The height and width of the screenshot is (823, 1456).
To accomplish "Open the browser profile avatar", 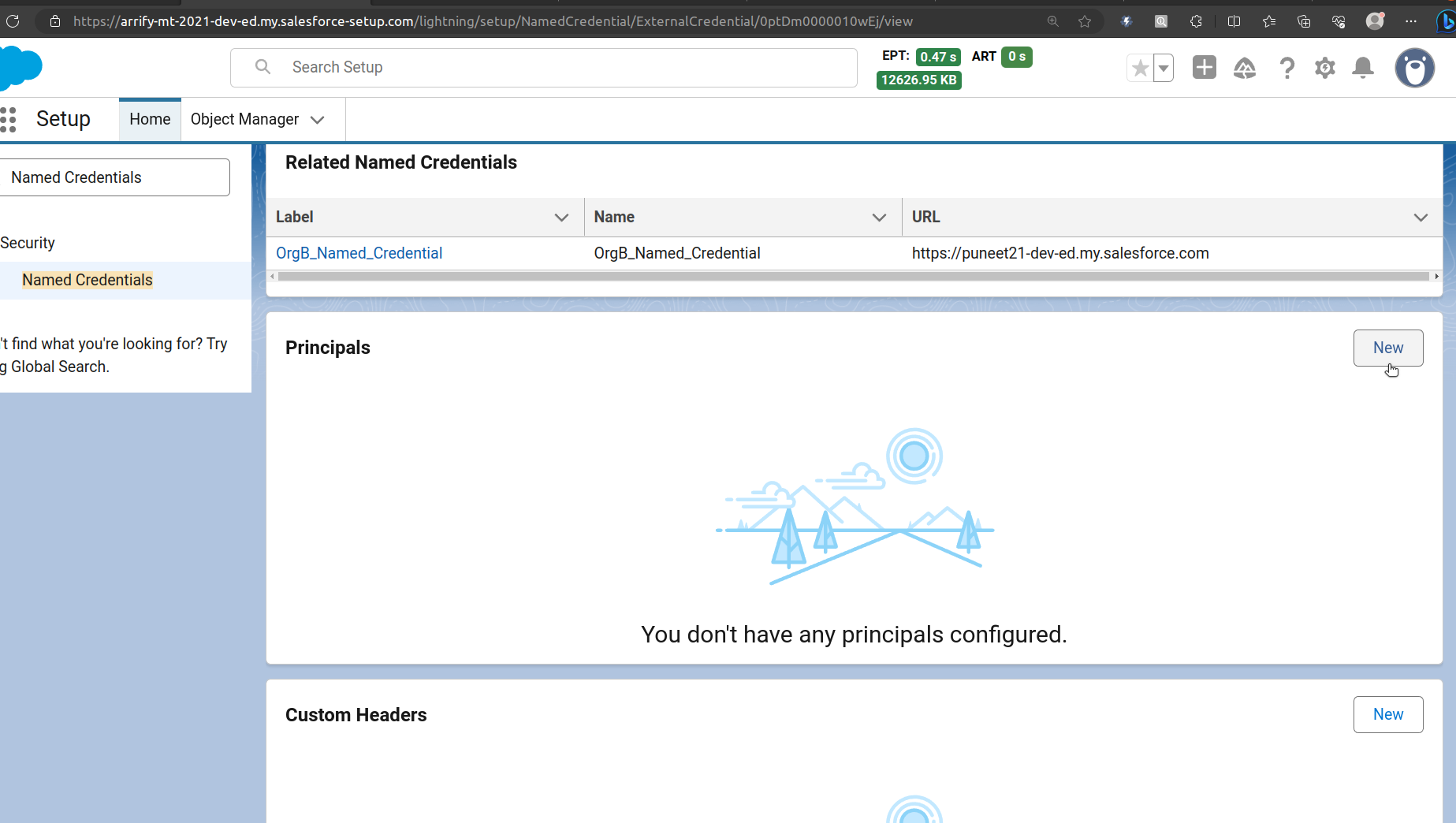I will click(1375, 21).
